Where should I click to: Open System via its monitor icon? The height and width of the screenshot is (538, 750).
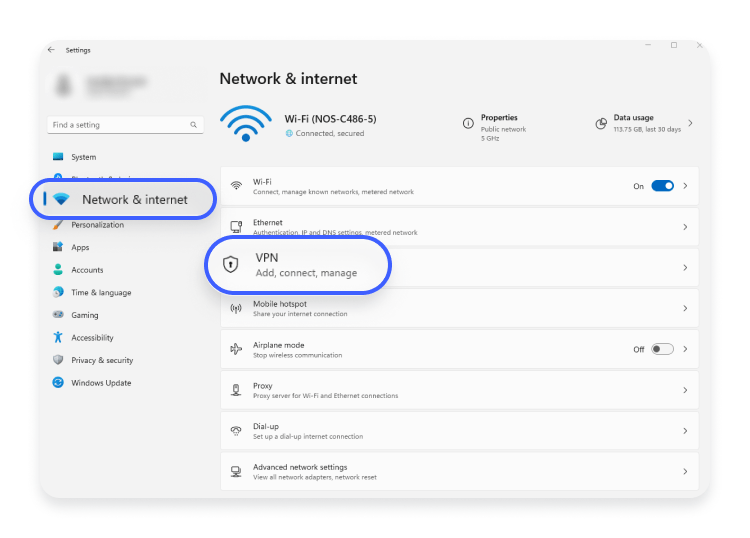(x=58, y=156)
